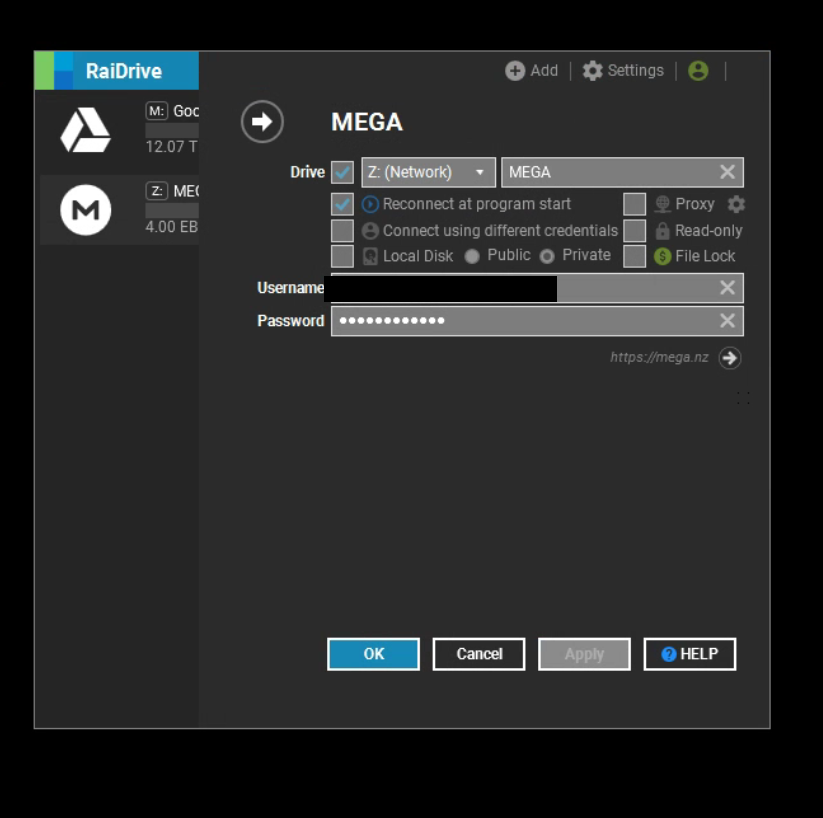The height and width of the screenshot is (818, 823).
Task: Click the arrow icon beside MEGA title
Action: [262, 122]
